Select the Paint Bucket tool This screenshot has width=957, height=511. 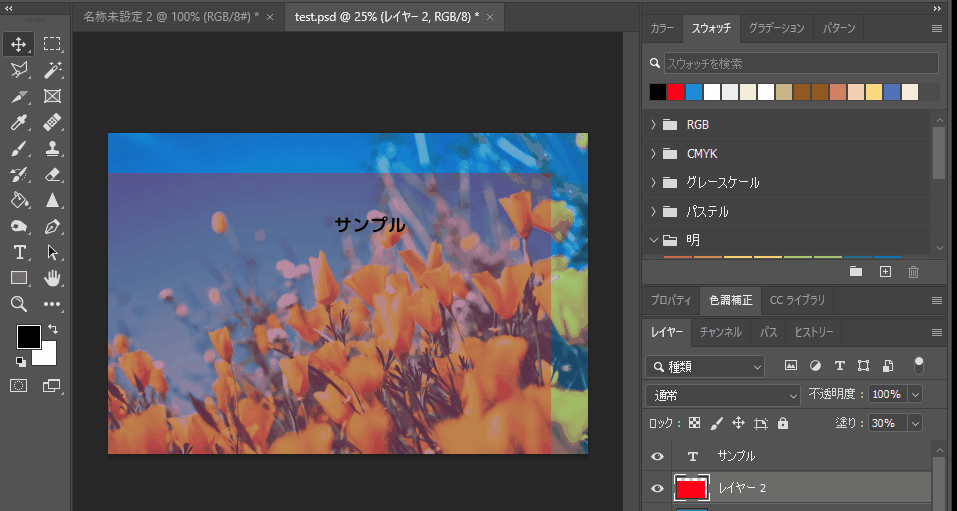(x=18, y=200)
